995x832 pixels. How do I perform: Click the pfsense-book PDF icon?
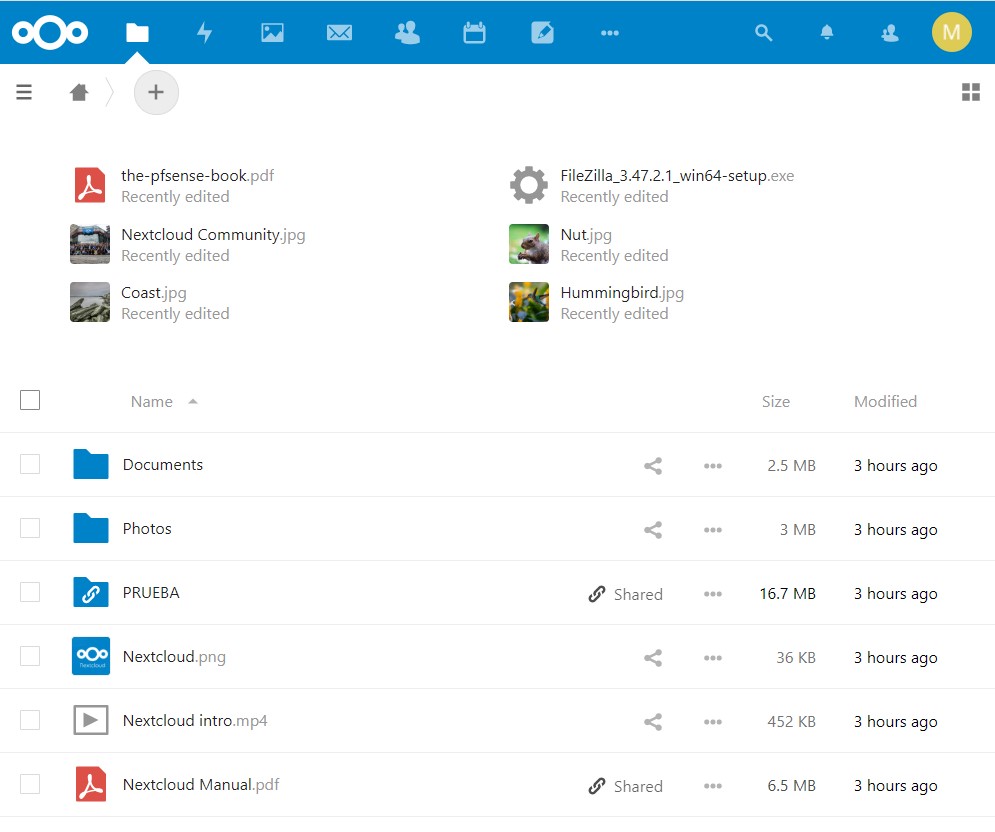pyautogui.click(x=90, y=185)
